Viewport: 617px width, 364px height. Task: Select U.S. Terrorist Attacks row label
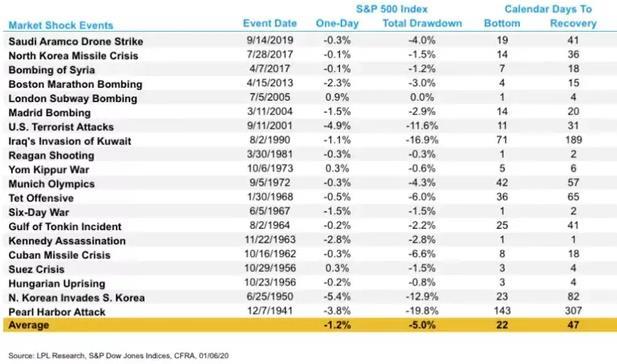pos(61,127)
